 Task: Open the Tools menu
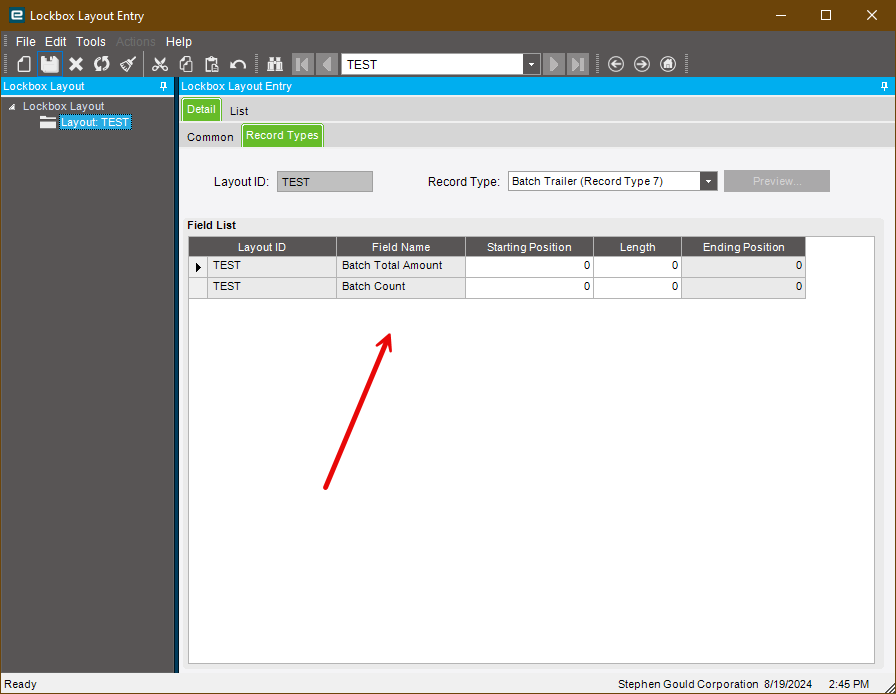pyautogui.click(x=91, y=42)
